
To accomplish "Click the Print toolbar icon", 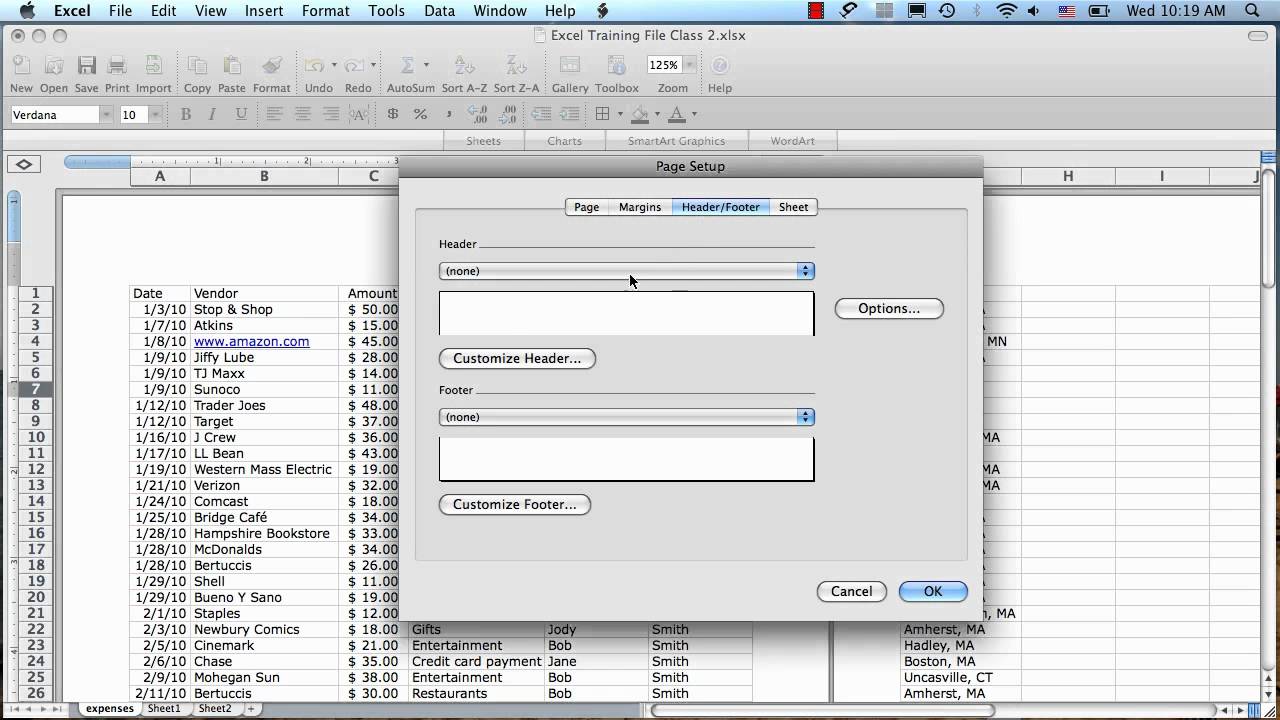I will (x=117, y=66).
